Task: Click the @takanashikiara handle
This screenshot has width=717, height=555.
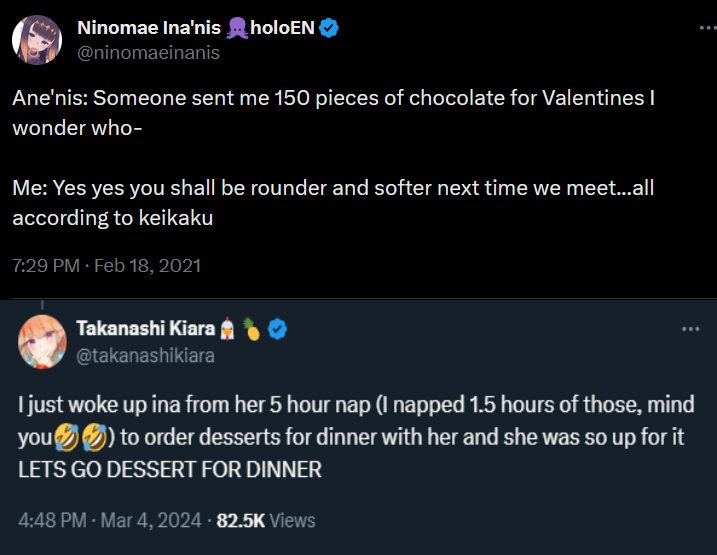Action: 145,354
